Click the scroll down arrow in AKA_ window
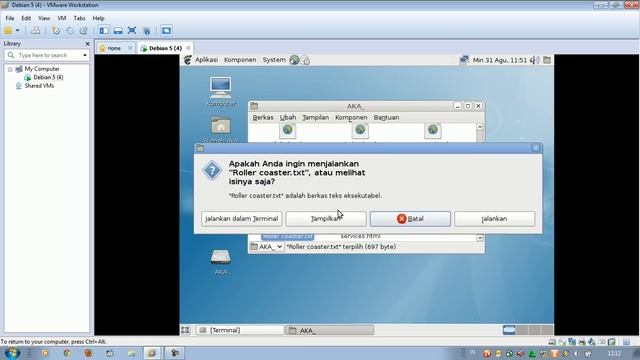 tap(480, 238)
